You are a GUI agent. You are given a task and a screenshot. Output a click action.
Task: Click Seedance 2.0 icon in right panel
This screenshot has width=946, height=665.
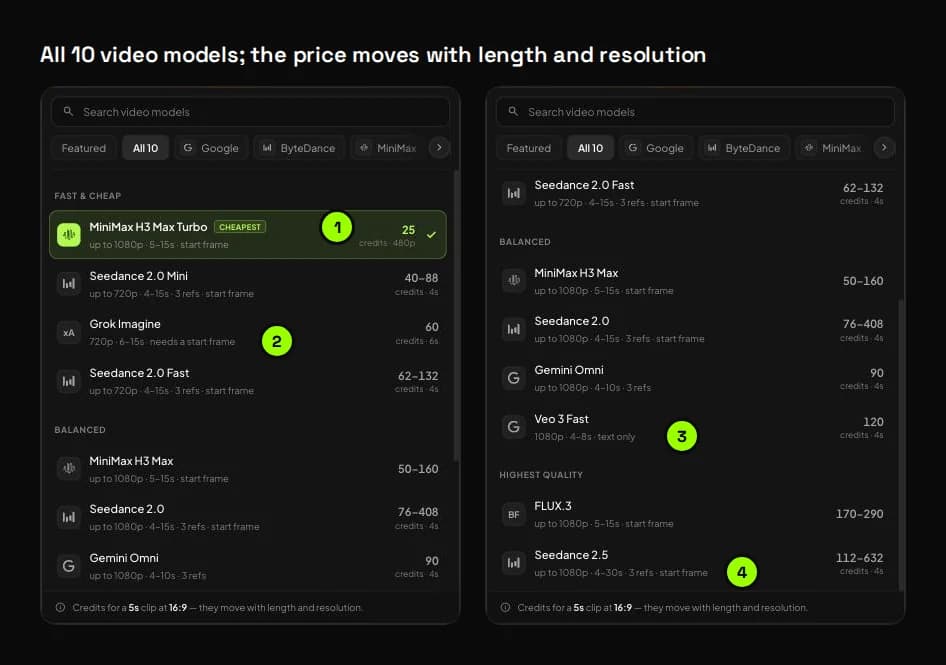coord(513,329)
